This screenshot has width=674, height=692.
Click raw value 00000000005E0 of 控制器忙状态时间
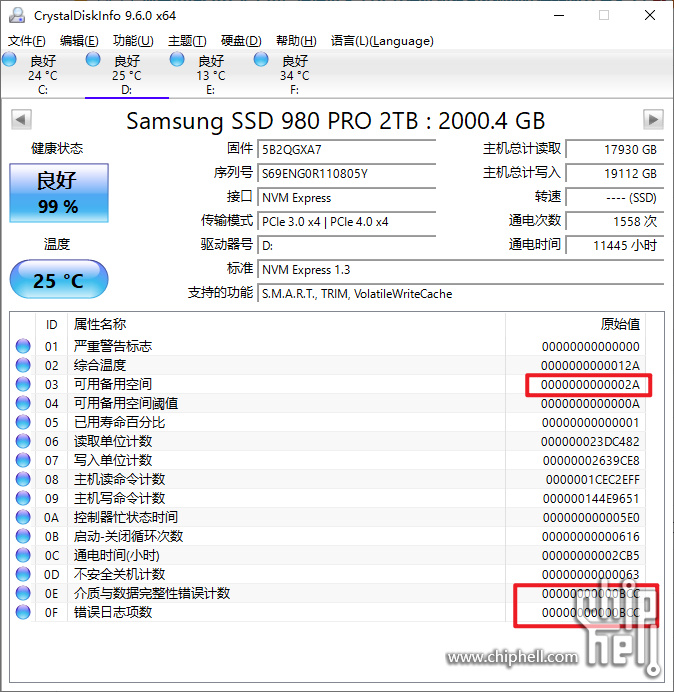coord(591,517)
